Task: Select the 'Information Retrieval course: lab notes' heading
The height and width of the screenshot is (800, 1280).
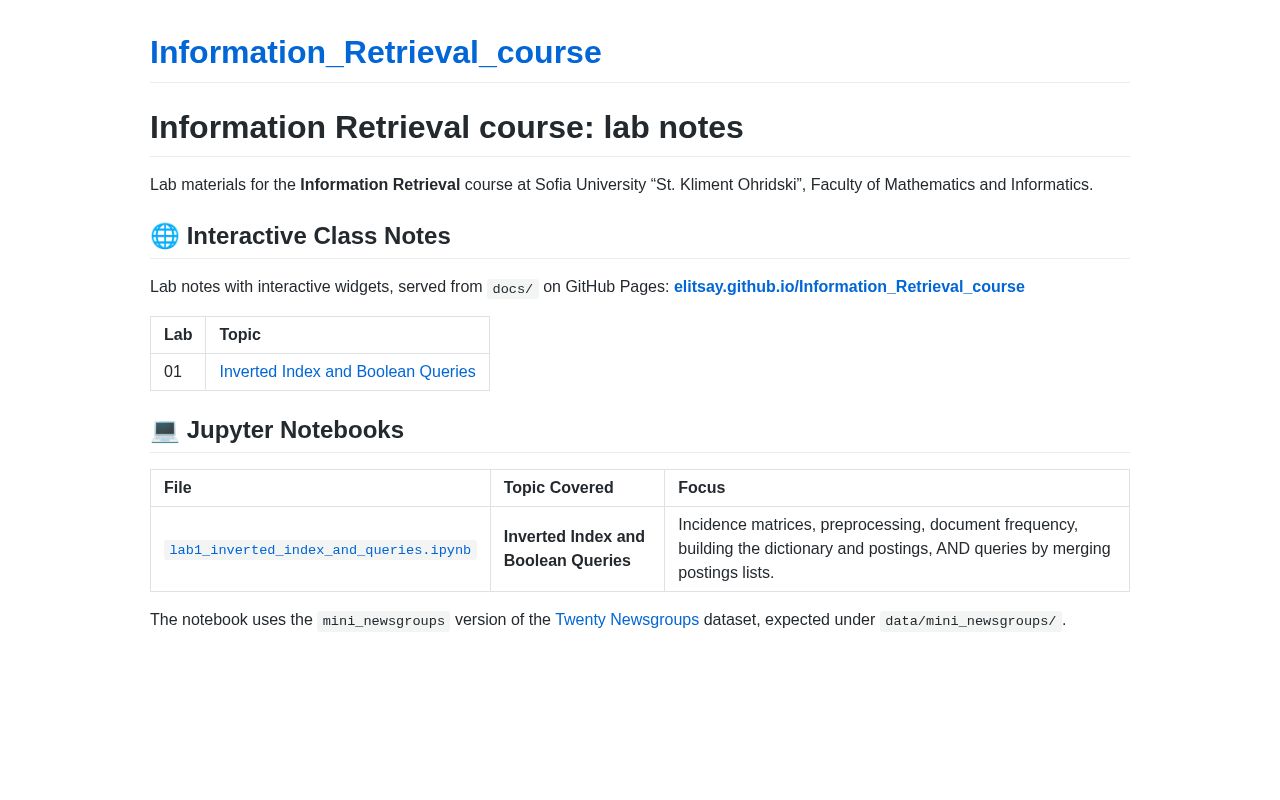Action: pyautogui.click(x=447, y=127)
